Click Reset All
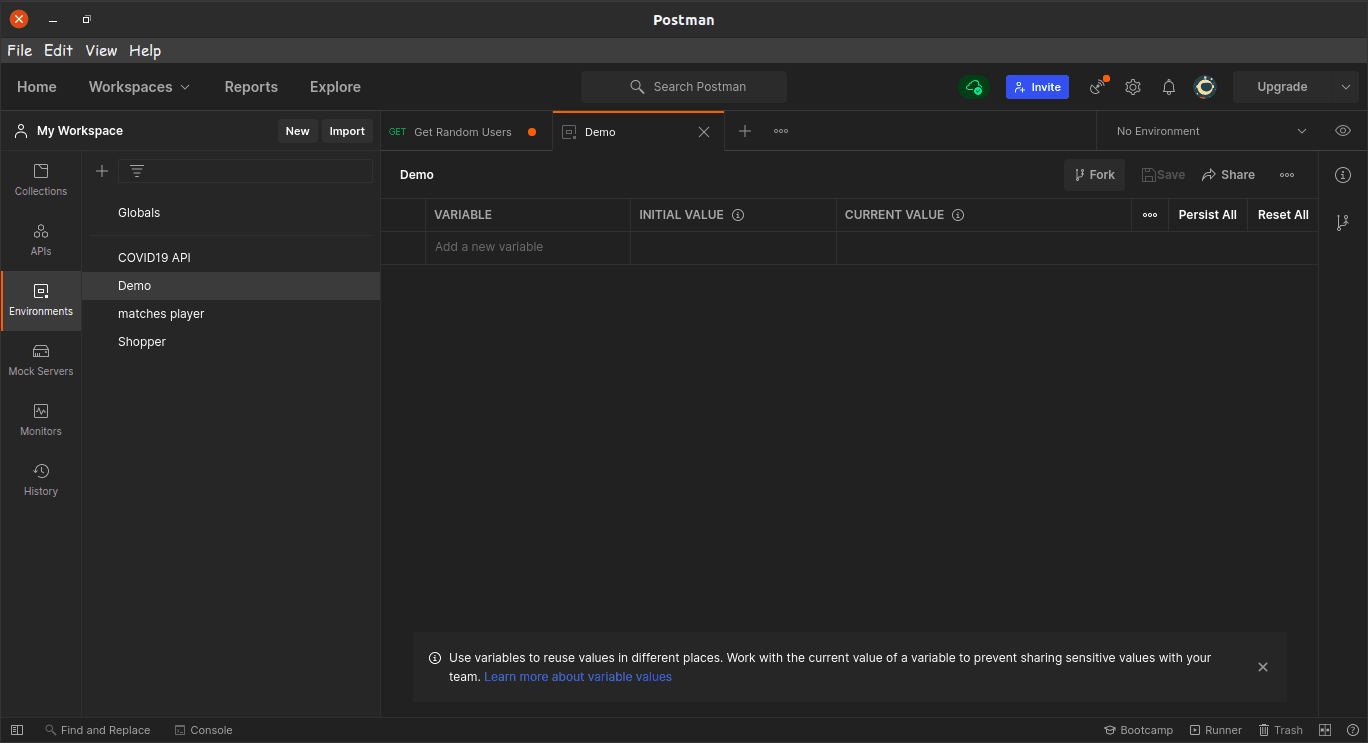Image resolution: width=1368 pixels, height=743 pixels. pyautogui.click(x=1283, y=215)
